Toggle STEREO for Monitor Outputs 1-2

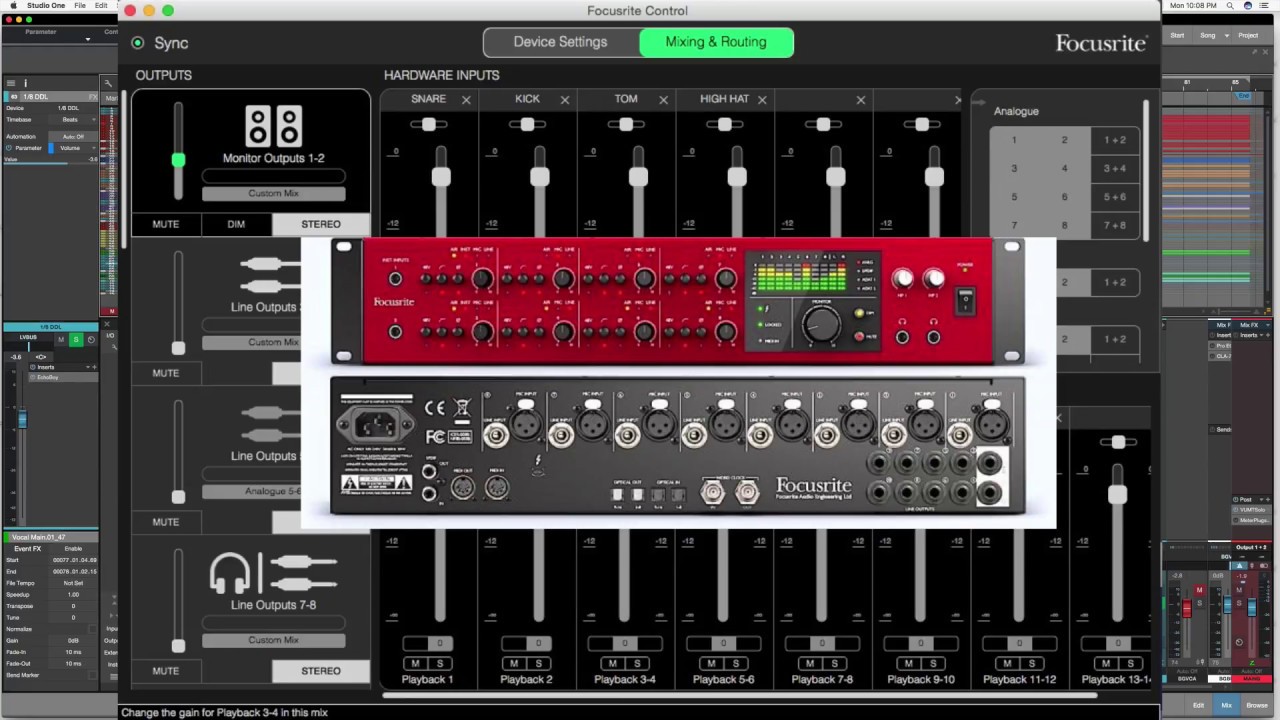click(x=321, y=224)
